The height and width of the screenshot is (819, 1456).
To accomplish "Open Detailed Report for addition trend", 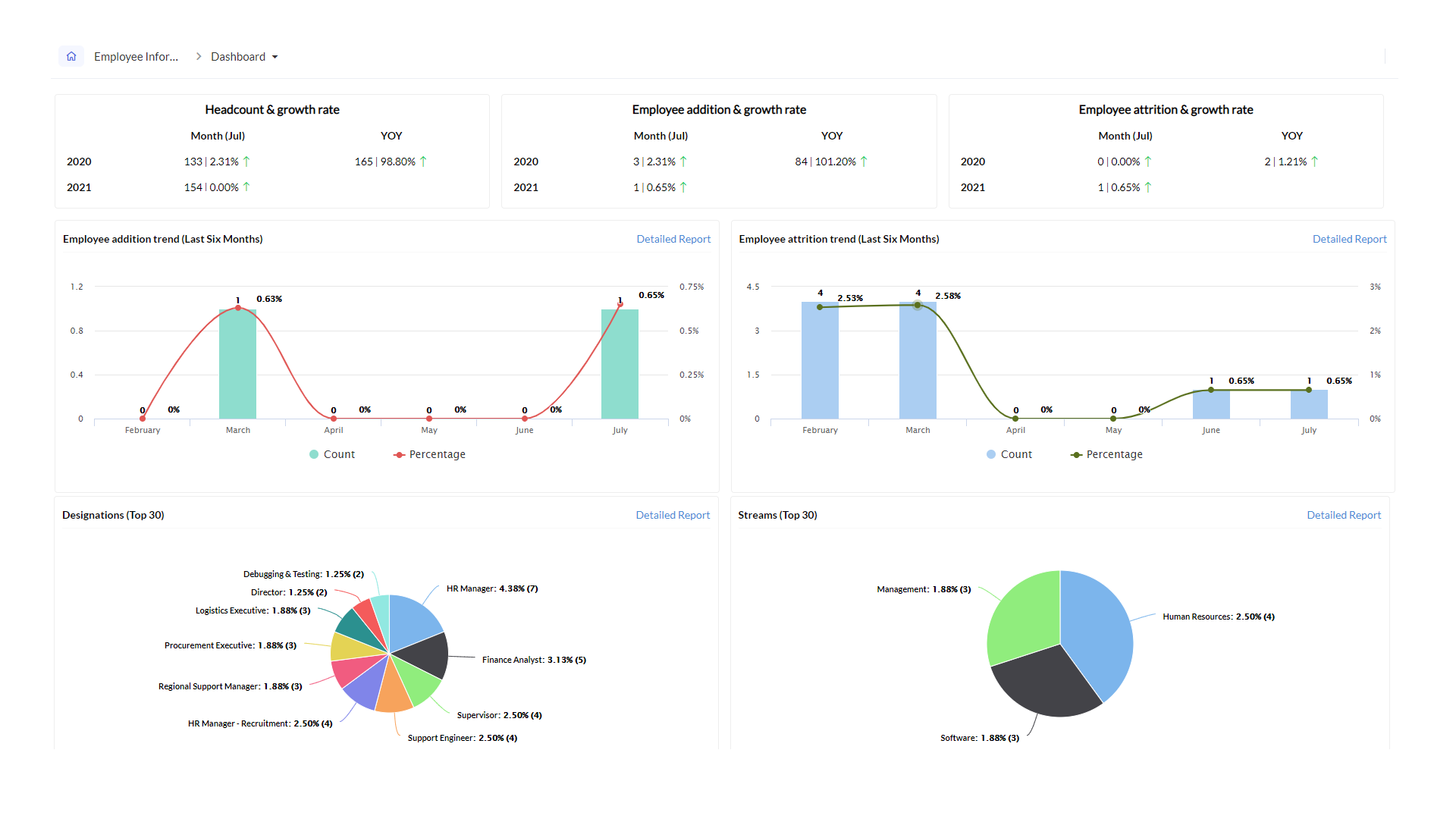I will [x=673, y=239].
